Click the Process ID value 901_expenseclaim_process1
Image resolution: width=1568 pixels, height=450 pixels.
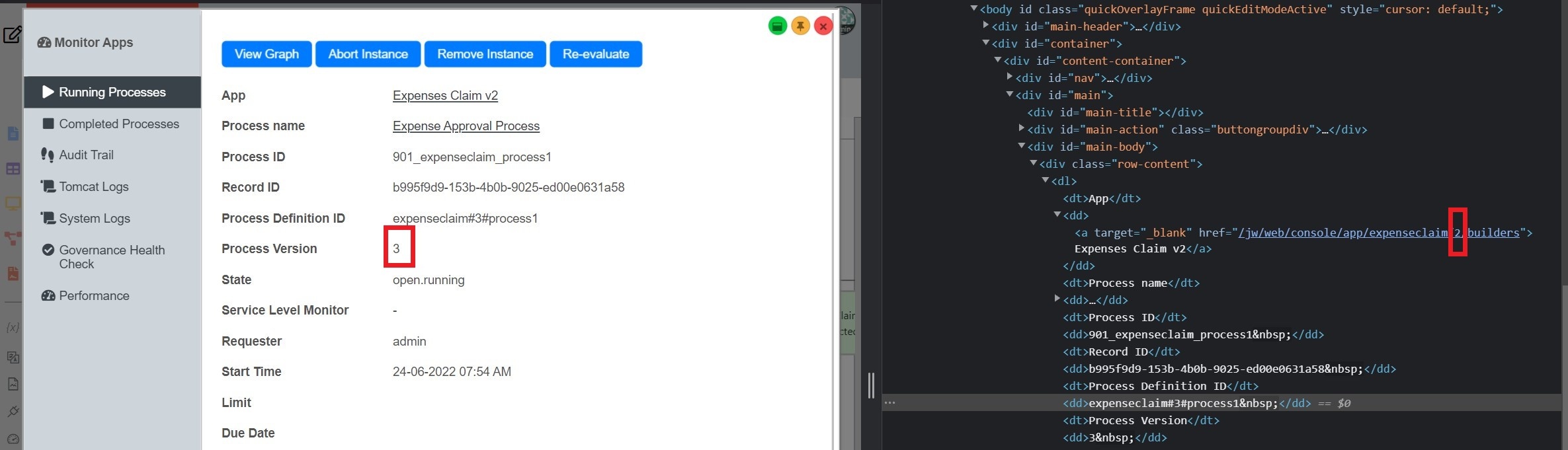(472, 157)
